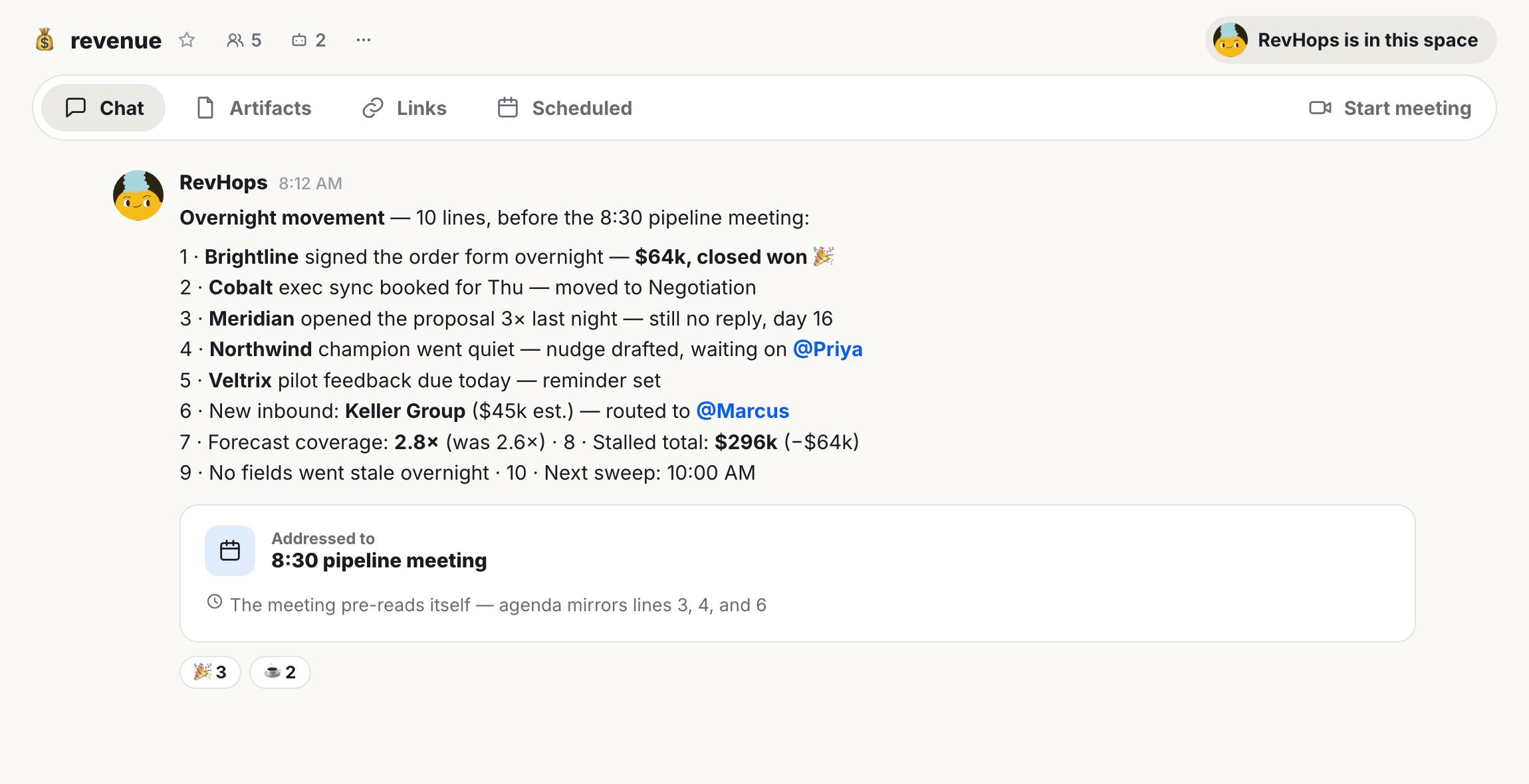This screenshot has height=784, width=1529.
Task: Click the clock icon beside the pre-read note
Action: click(x=214, y=602)
